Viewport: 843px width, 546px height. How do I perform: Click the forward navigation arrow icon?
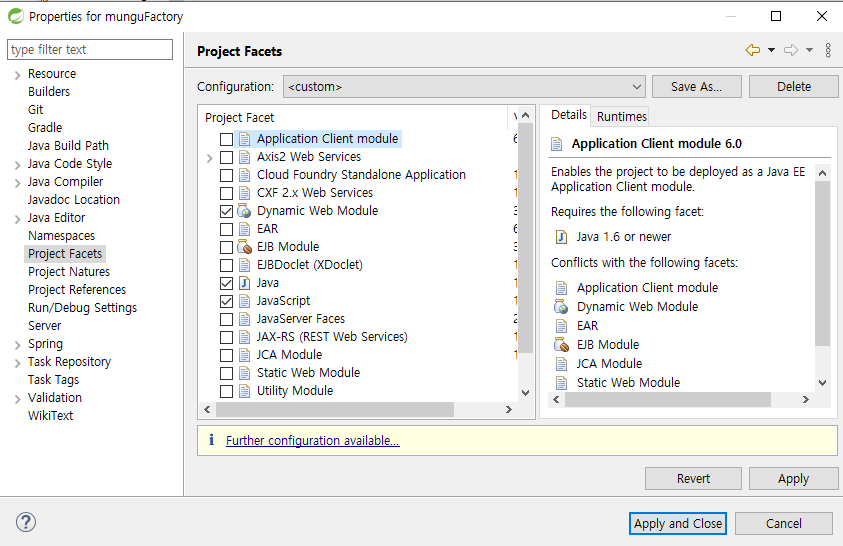coord(791,50)
